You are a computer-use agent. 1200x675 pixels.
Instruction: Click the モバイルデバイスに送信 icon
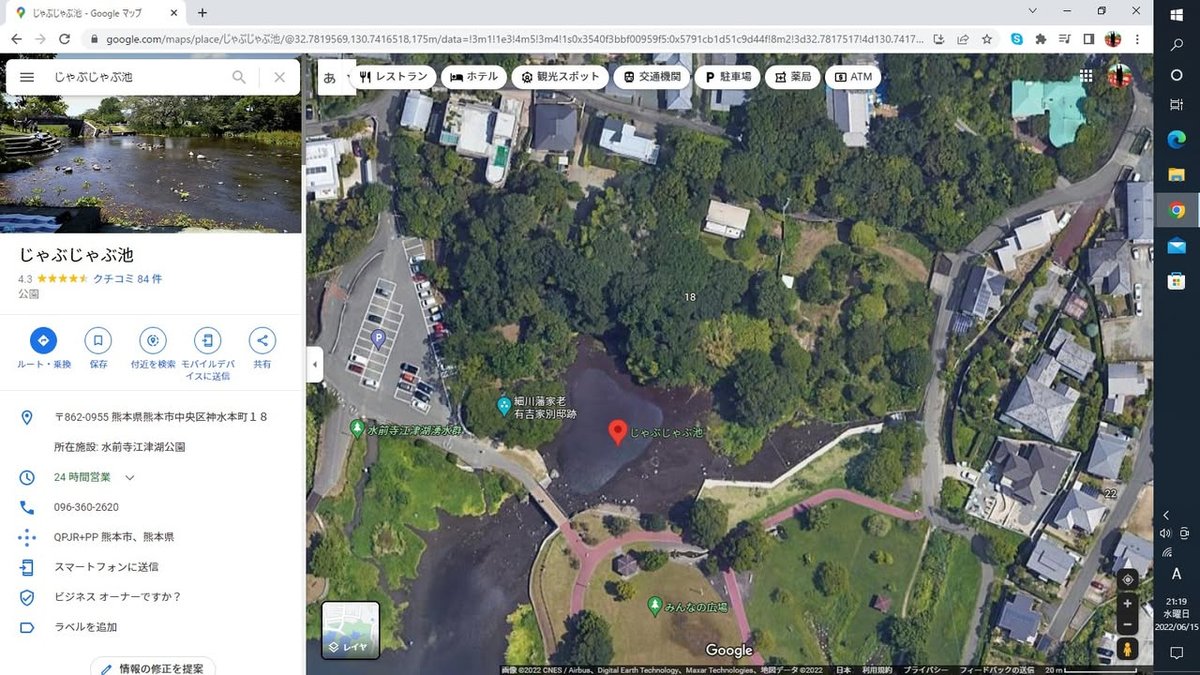207,340
